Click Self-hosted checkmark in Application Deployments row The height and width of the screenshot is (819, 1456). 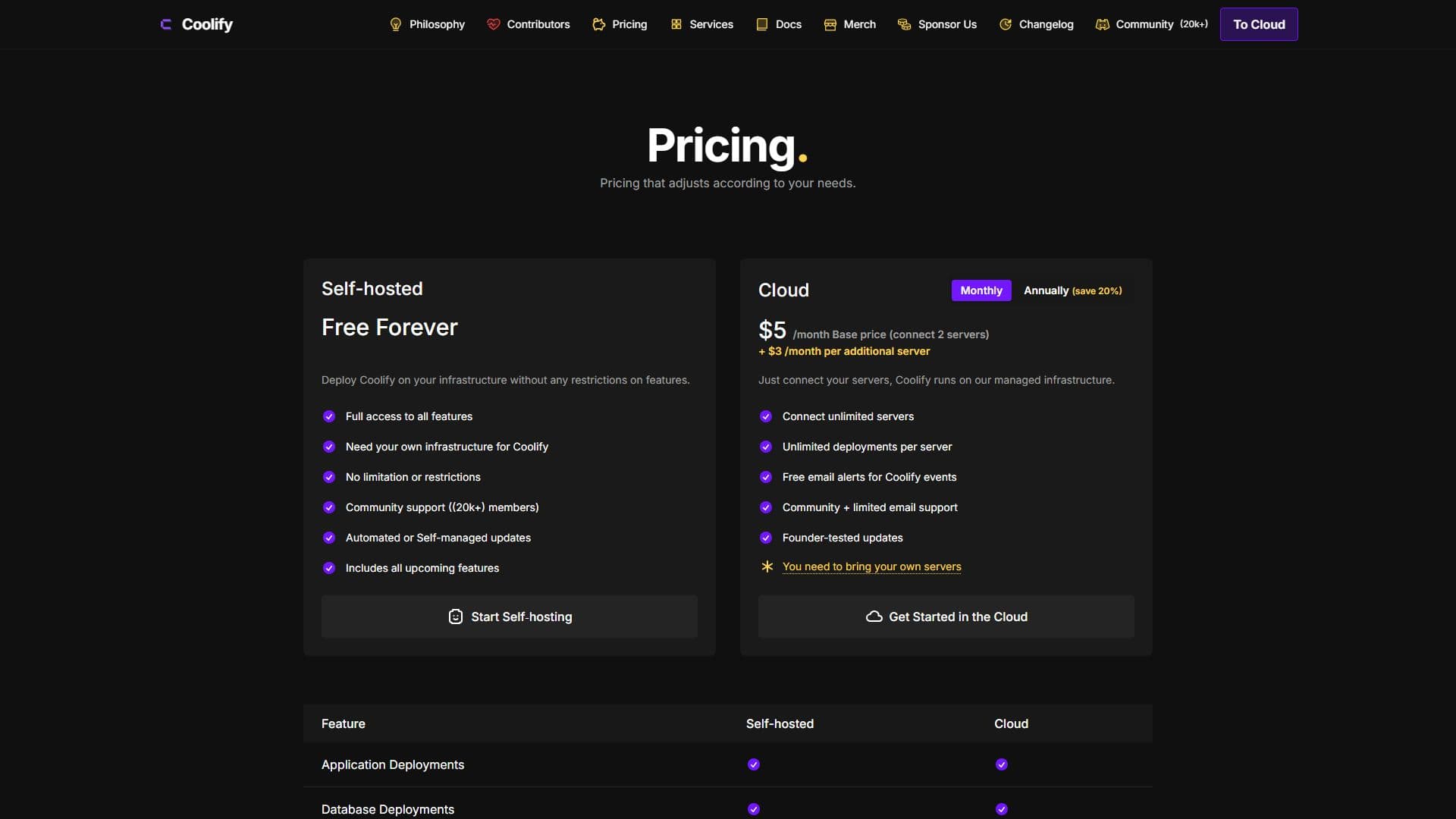click(754, 764)
